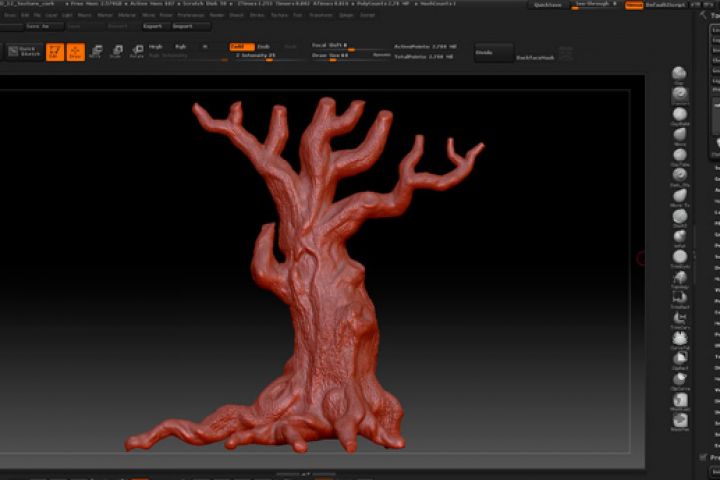This screenshot has height=480, width=720.
Task: Toggle the Menus button in title bar
Action: [x=634, y=5]
